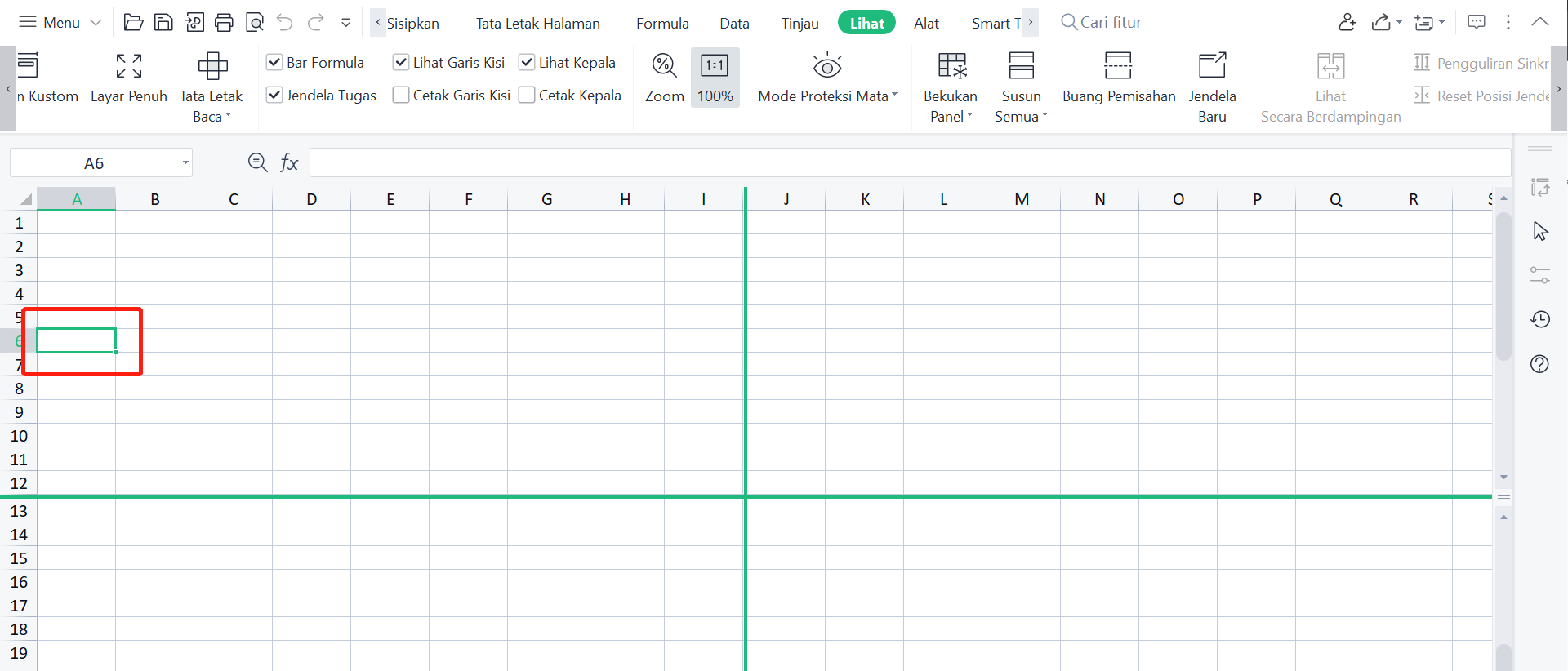This screenshot has height=671, width=1568.
Task: Click the help question mark sidebar icon
Action: pyautogui.click(x=1540, y=364)
